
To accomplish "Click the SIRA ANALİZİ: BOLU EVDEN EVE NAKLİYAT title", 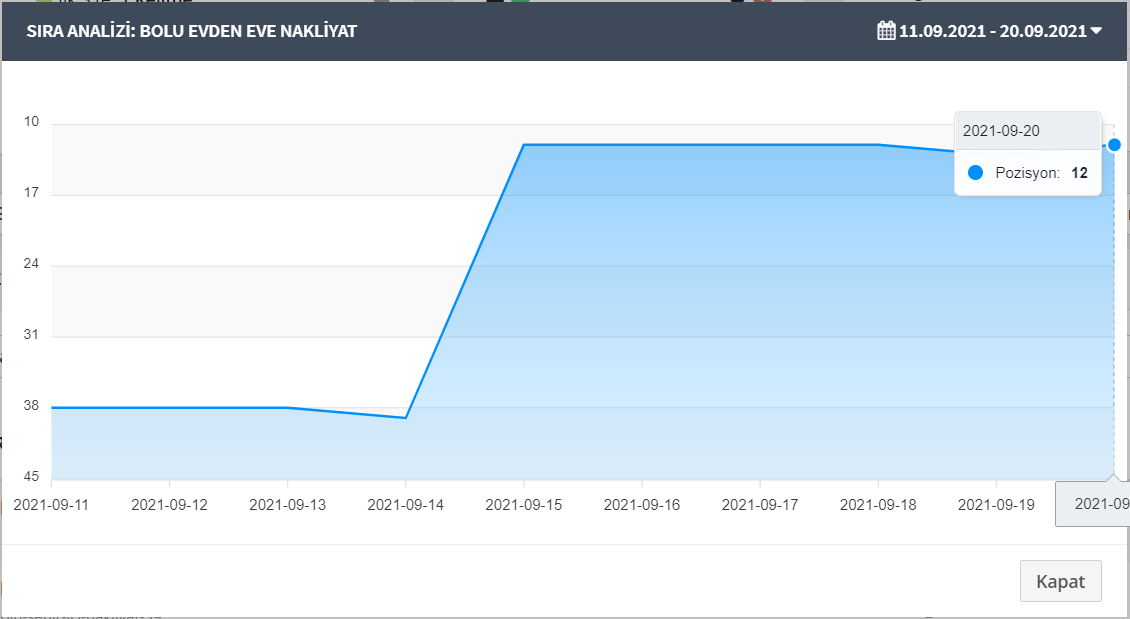I will coord(192,31).
